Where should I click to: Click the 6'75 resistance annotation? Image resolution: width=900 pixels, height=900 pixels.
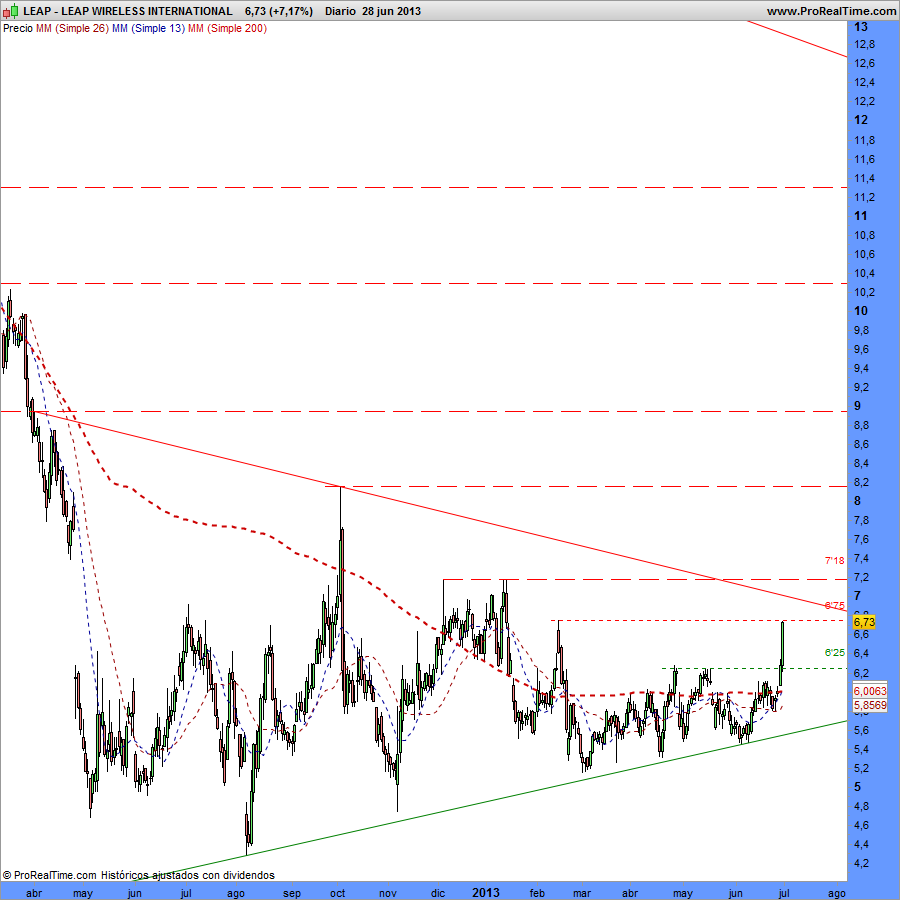(835, 606)
